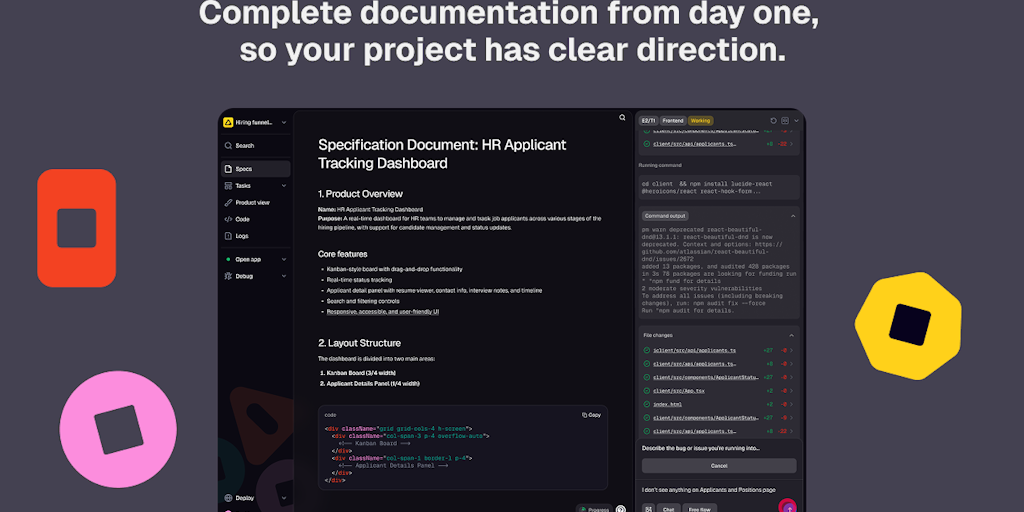Click the check icon beside index.html
1024x512 pixels.
647,404
